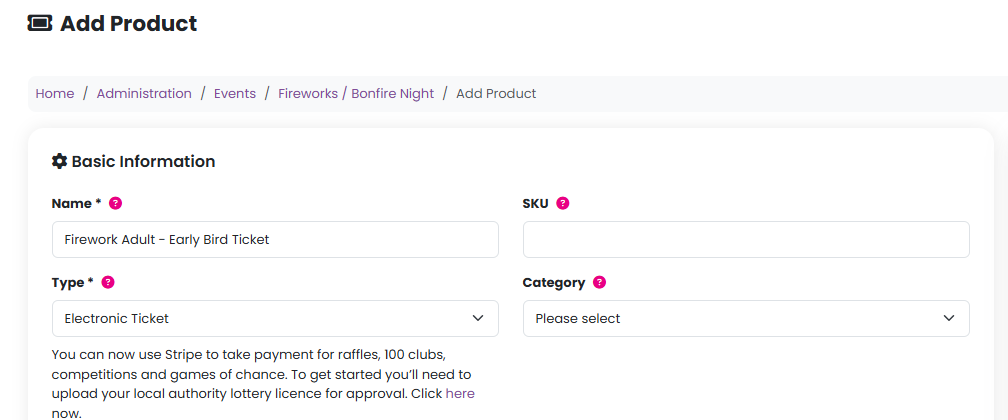Screen dimensions: 1008x420
Task: Go to Home in the breadcrumb
Action: [55, 93]
